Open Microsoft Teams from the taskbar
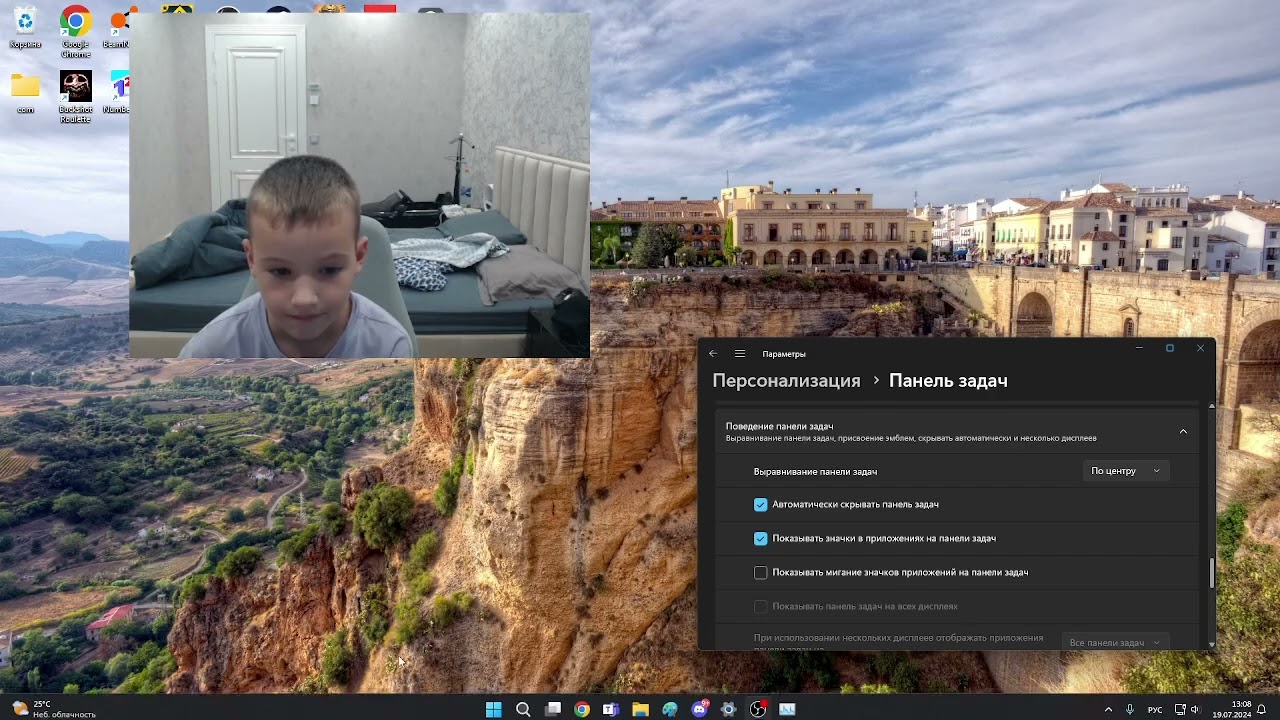Screen dimensions: 1280x720 pos(611,709)
